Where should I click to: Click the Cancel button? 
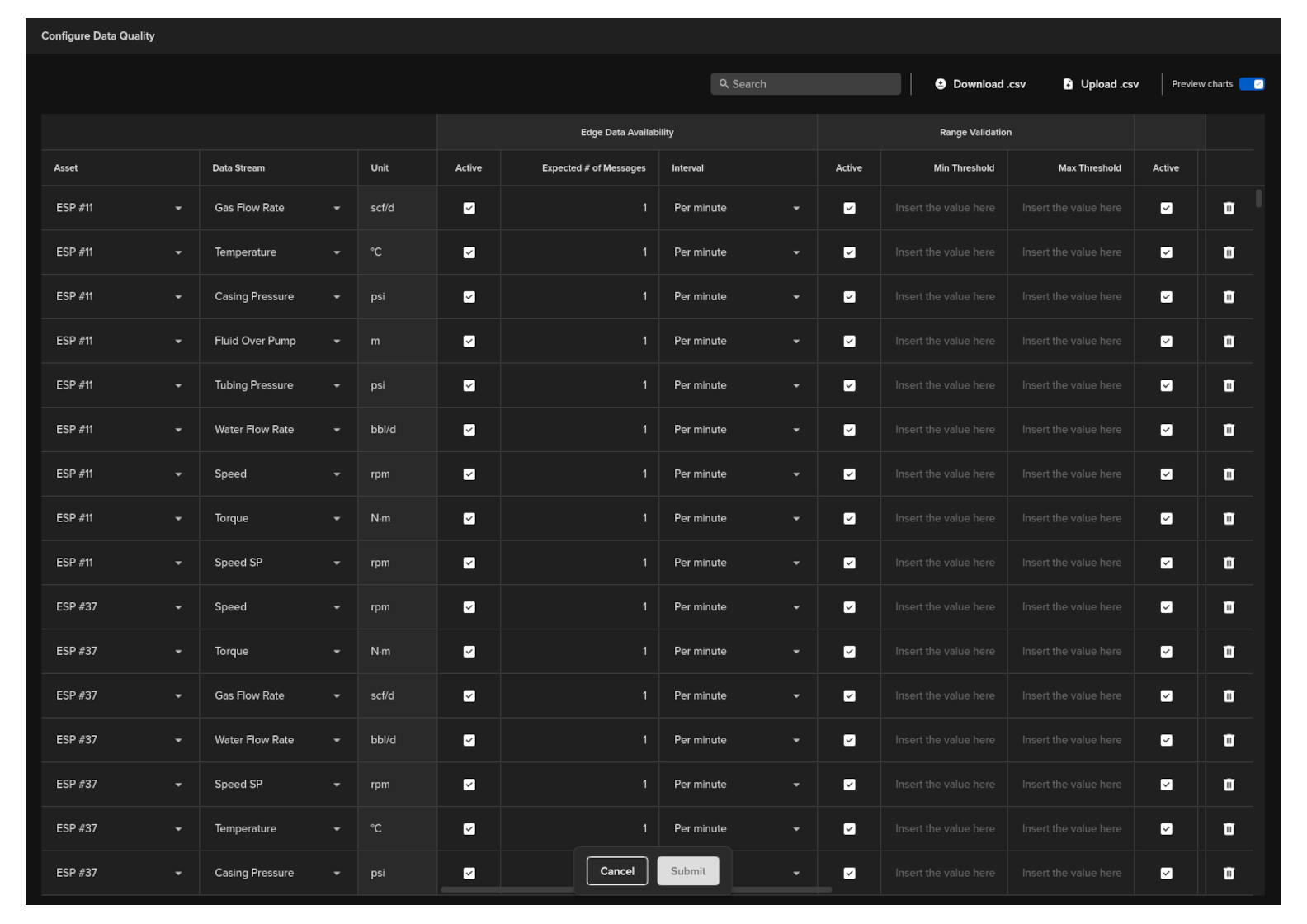pos(617,871)
